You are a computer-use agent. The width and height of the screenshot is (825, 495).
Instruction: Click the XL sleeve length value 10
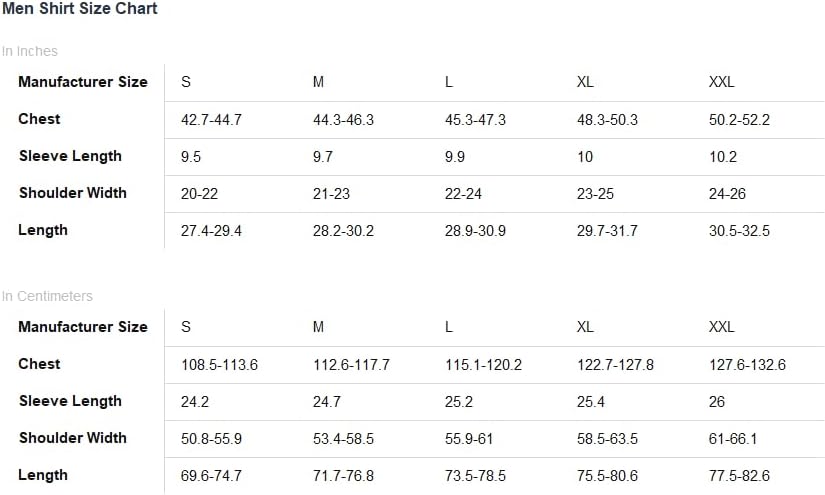click(x=585, y=157)
